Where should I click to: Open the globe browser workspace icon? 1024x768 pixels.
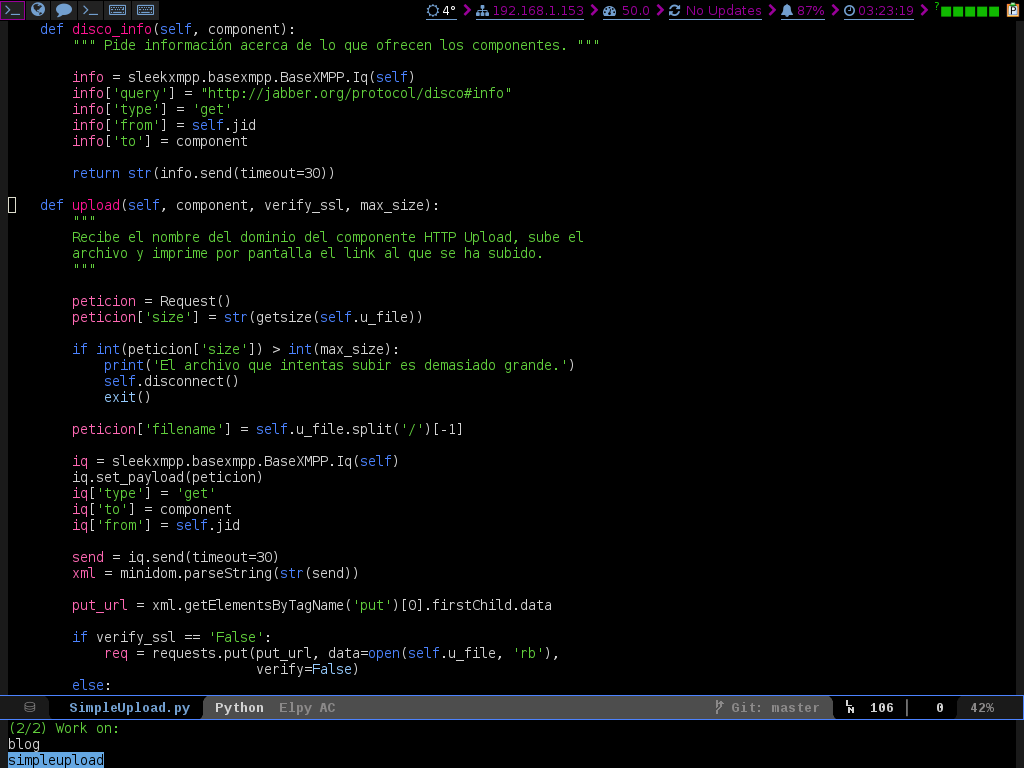[x=38, y=10]
